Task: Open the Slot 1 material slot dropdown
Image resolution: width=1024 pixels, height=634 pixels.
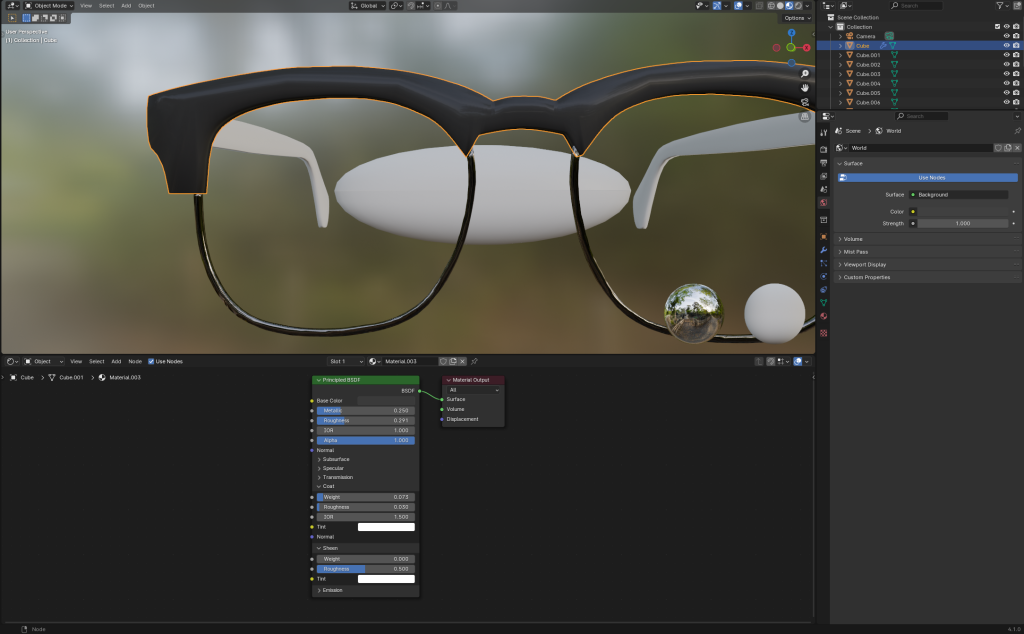Action: click(345, 361)
